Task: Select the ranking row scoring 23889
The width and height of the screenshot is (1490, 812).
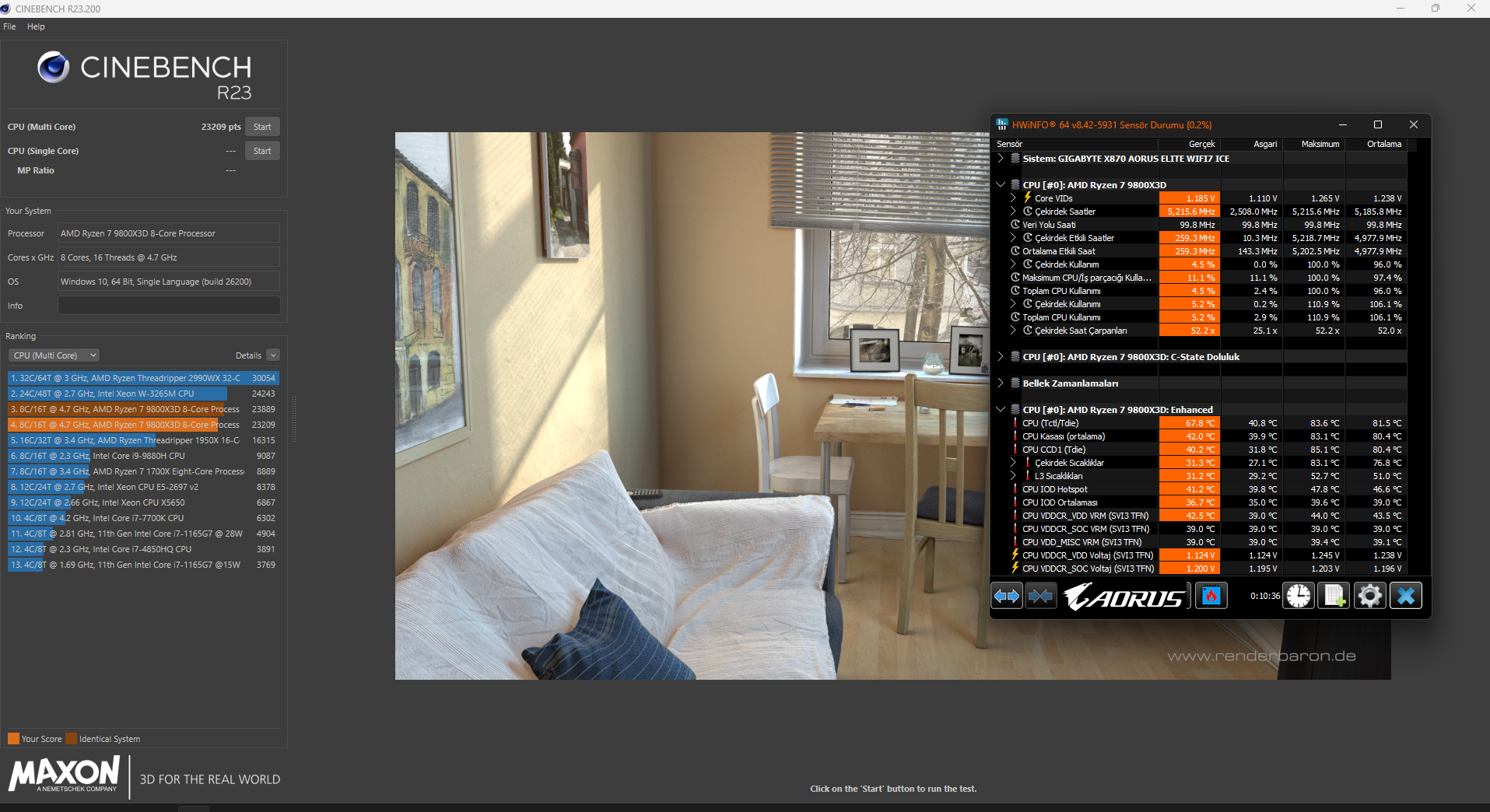Action: 143,409
